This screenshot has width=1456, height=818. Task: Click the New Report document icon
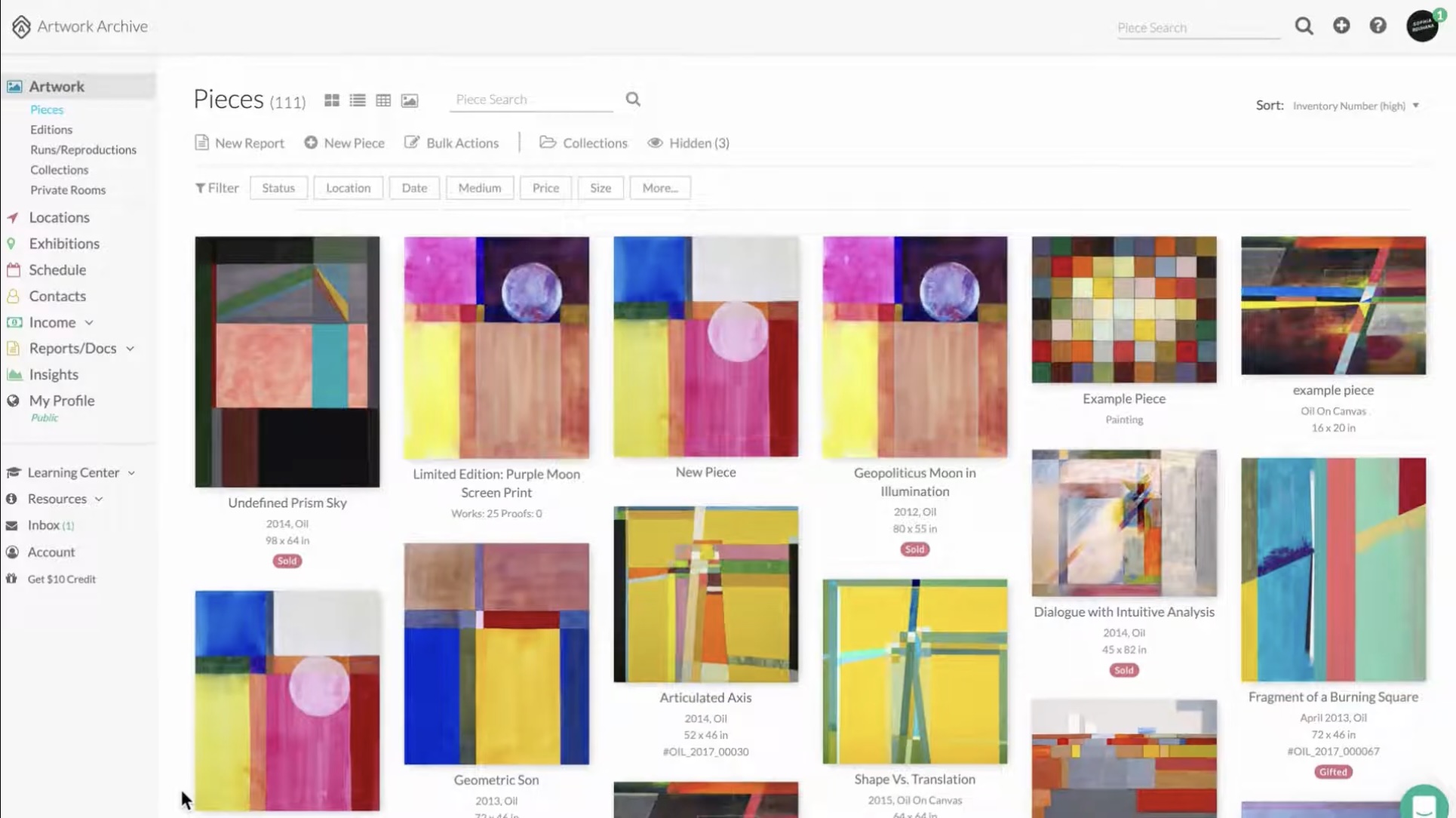pyautogui.click(x=201, y=143)
